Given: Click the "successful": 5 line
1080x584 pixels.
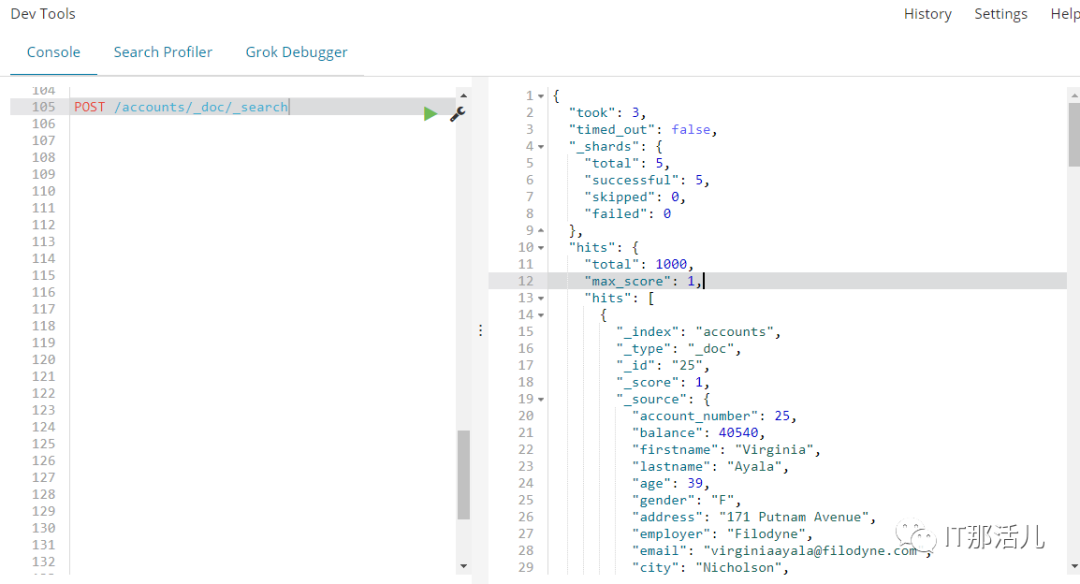Looking at the screenshot, I should coord(647,180).
